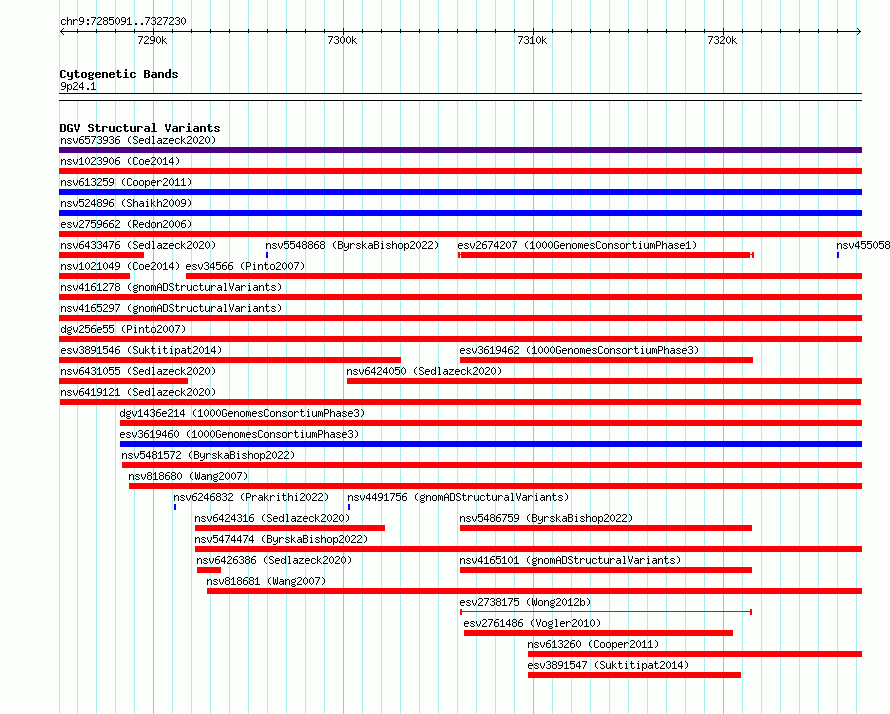The width and height of the screenshot is (890, 714).
Task: Click nsv818681 (Wang2007) label
Action: pos(266,581)
